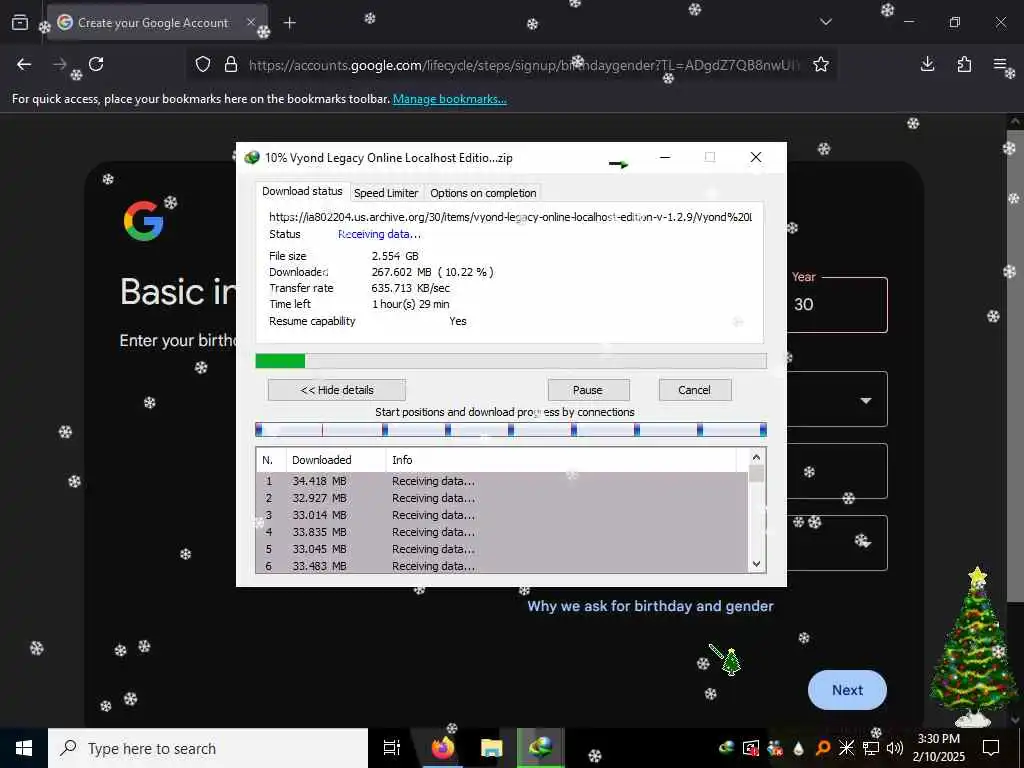Reload the Google signup page

[96, 64]
